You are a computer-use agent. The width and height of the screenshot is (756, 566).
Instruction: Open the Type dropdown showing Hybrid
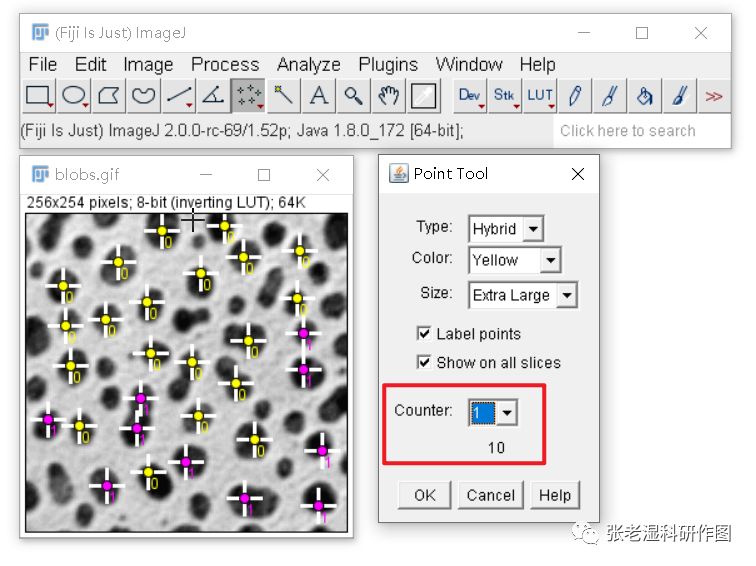[506, 228]
